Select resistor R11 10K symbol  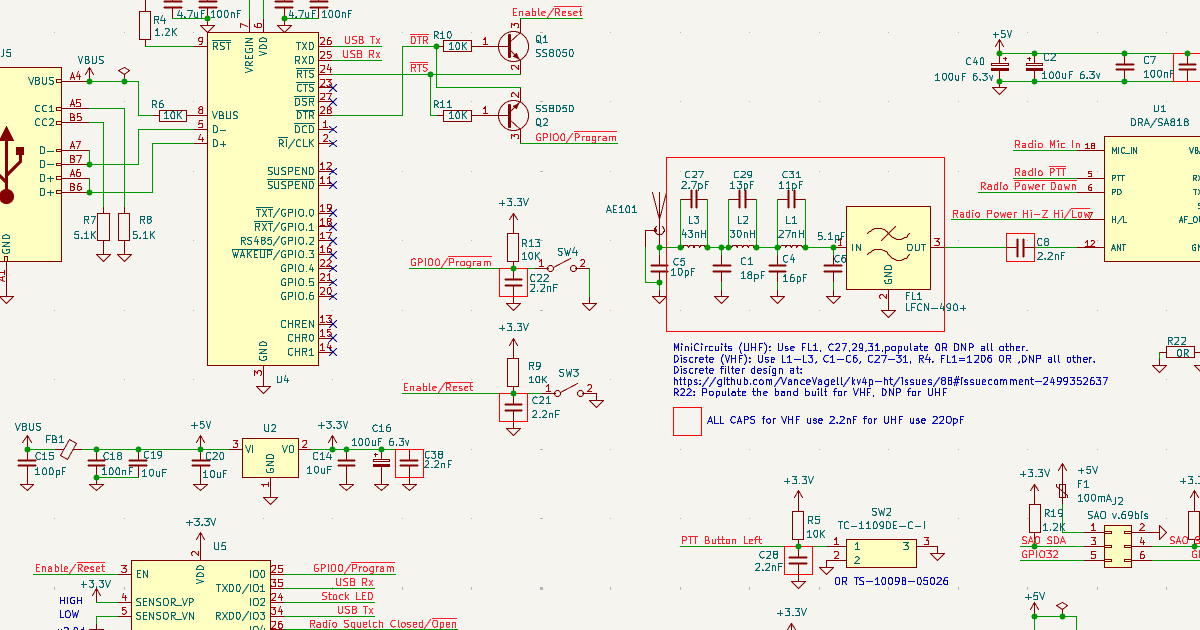pos(458,116)
